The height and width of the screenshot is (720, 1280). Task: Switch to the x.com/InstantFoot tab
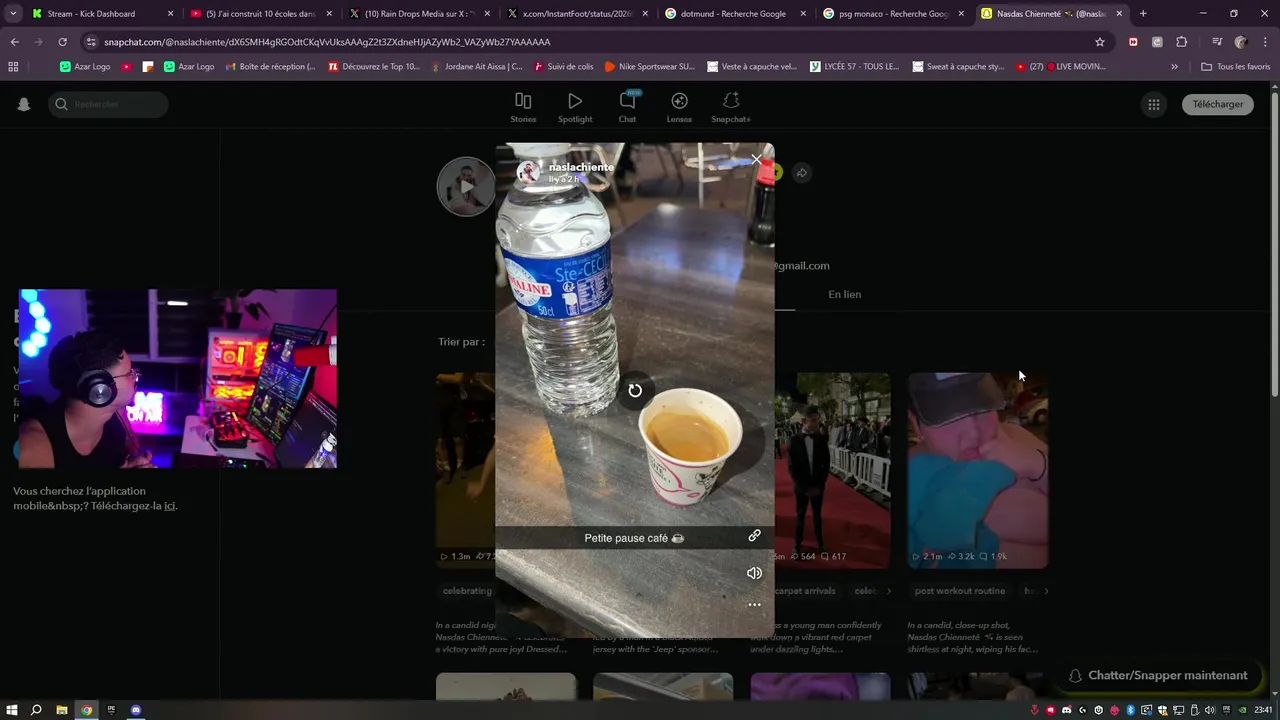[x=577, y=14]
